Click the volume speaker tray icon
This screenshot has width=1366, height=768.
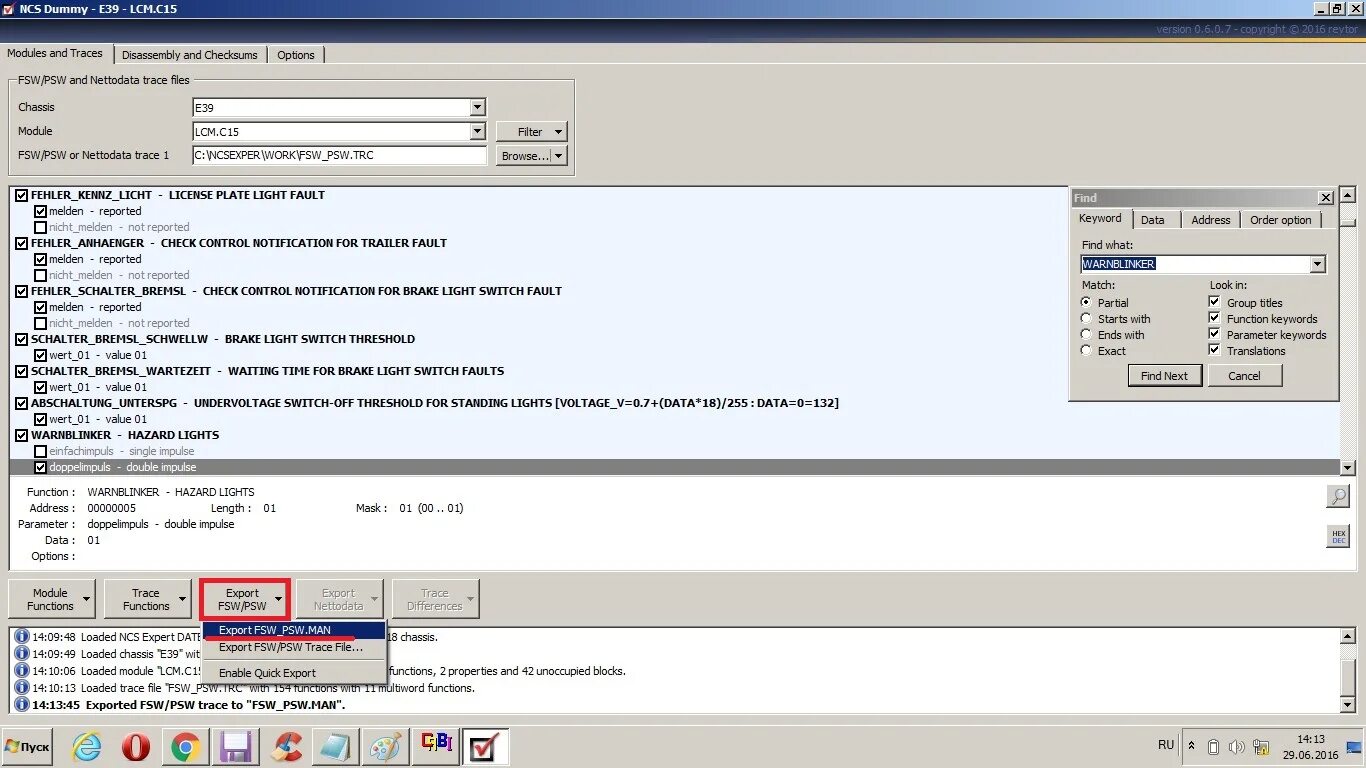point(1236,747)
